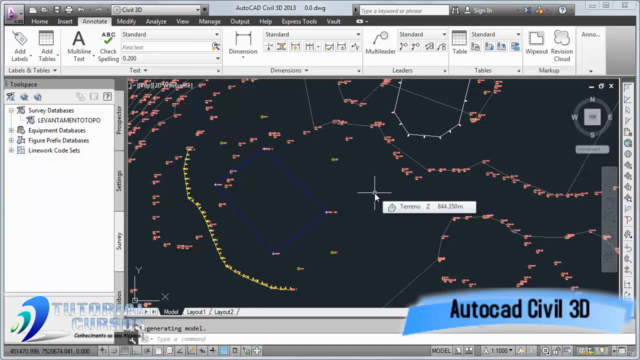Start the Multiline Text tool
The image size is (640, 360).
click(x=79, y=46)
